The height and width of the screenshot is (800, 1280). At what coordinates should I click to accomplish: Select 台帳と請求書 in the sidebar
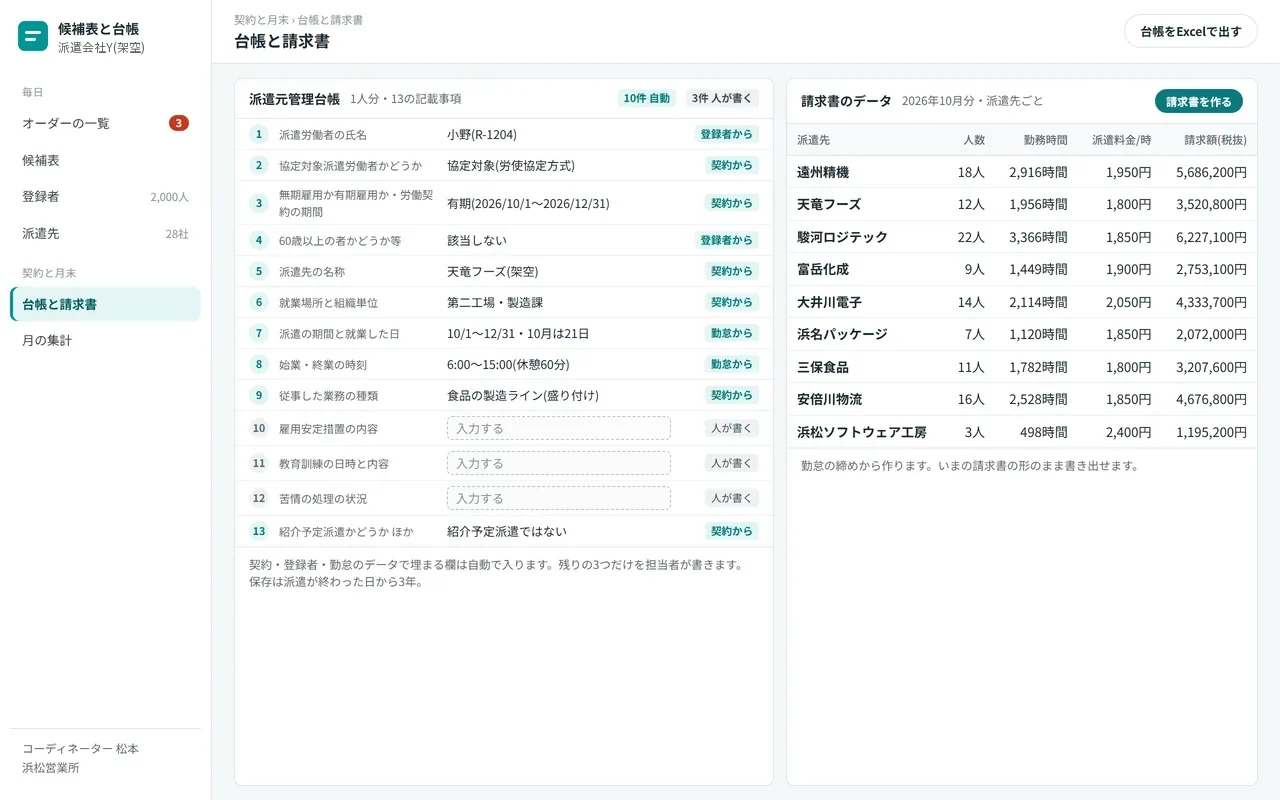tap(105, 304)
